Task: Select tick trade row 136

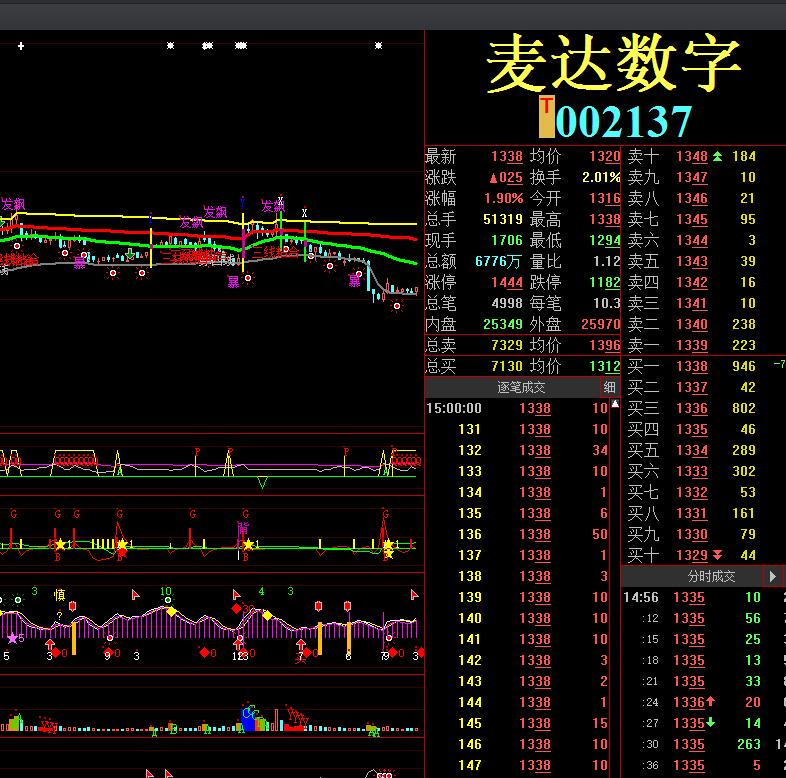Action: point(517,534)
